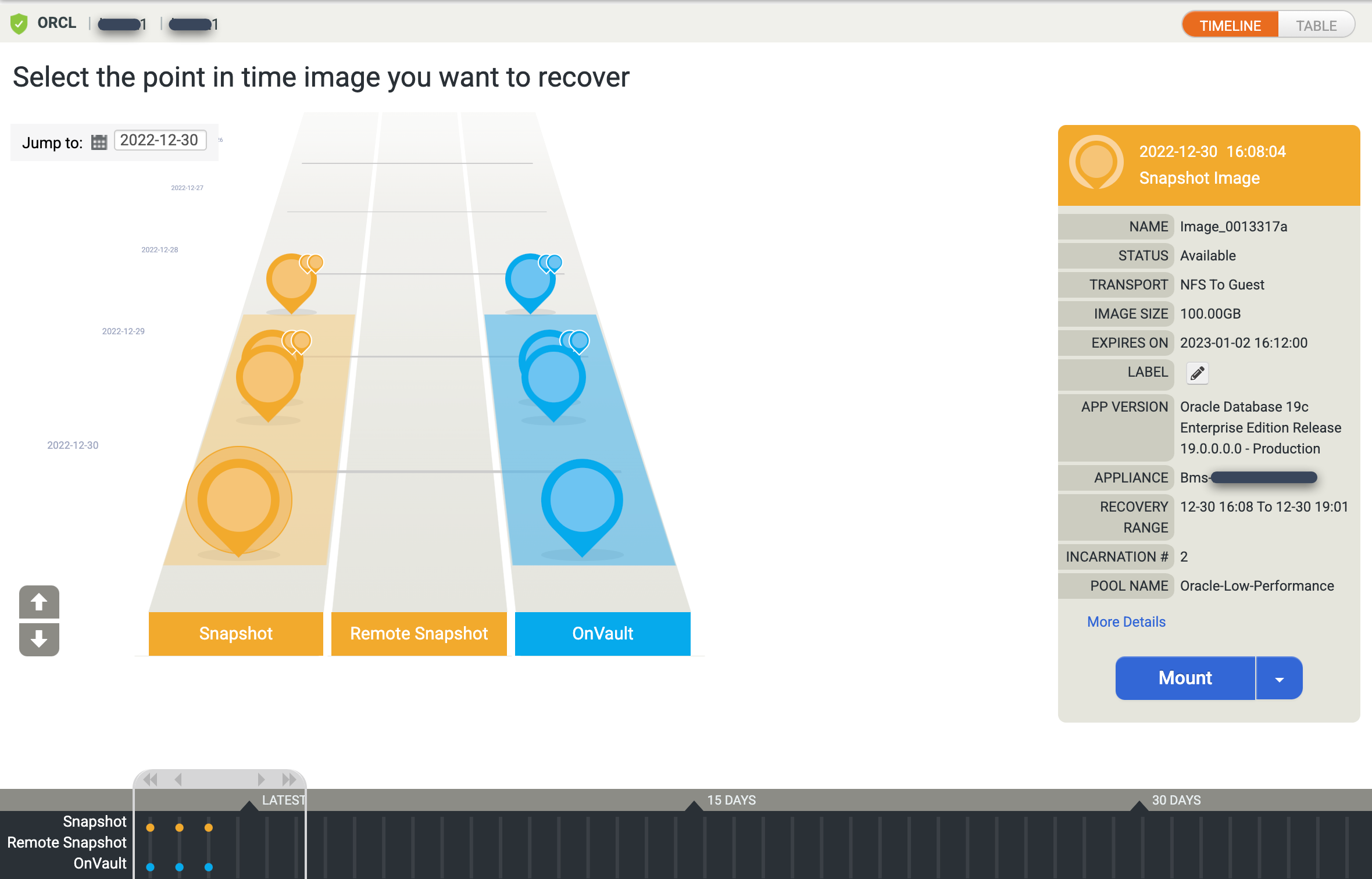Click the Mount button
This screenshot has height=879, width=1372.
(x=1185, y=678)
